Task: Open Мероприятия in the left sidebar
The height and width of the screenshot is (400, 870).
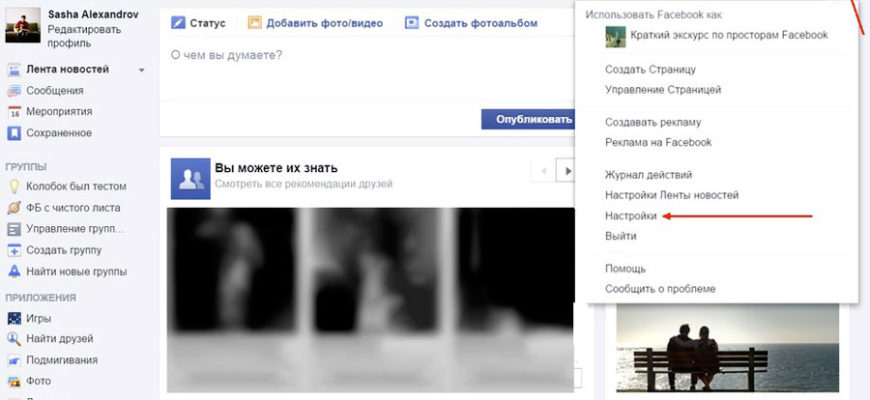Action: tap(59, 112)
